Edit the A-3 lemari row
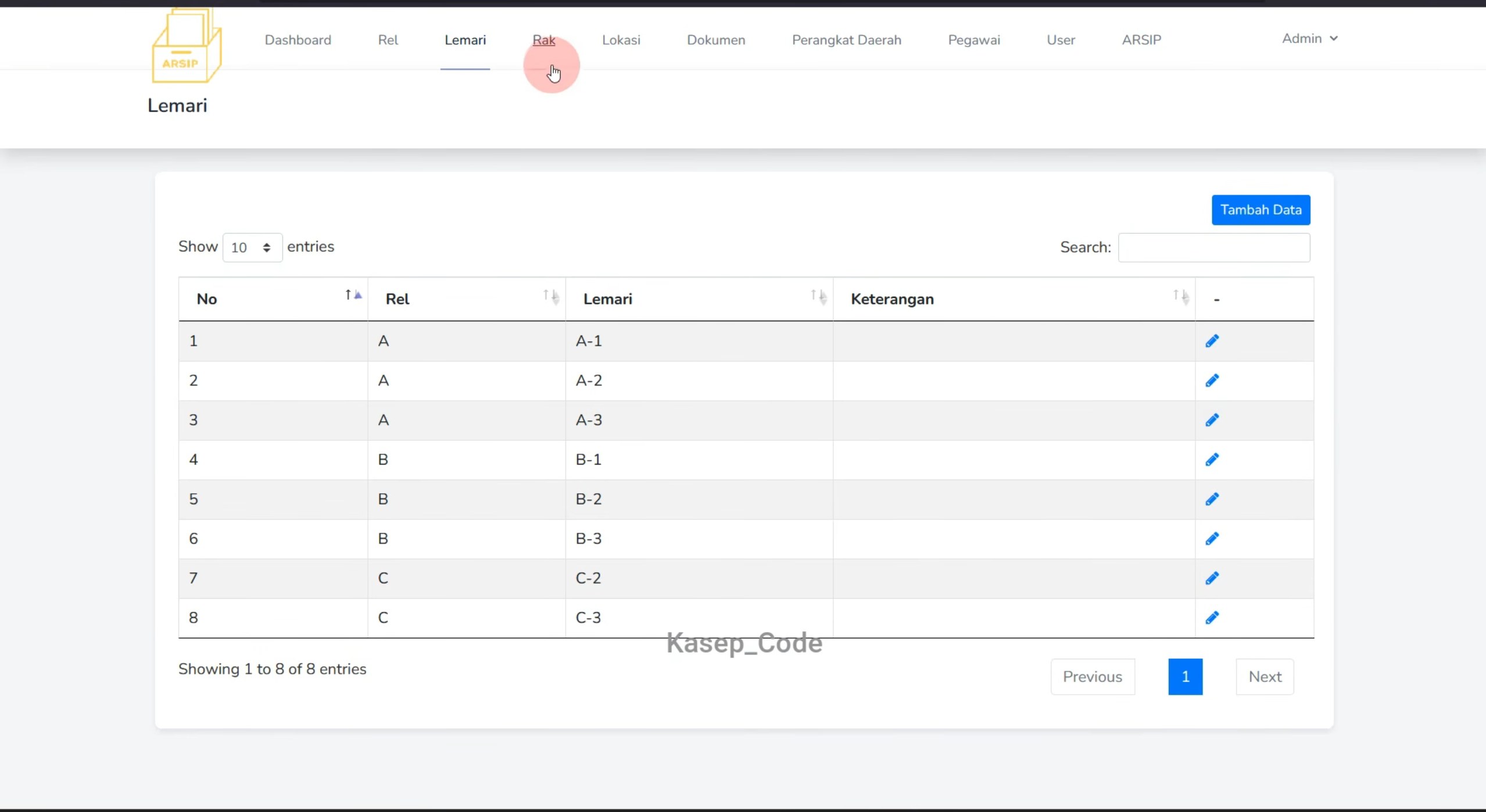Image resolution: width=1486 pixels, height=812 pixels. (x=1212, y=420)
